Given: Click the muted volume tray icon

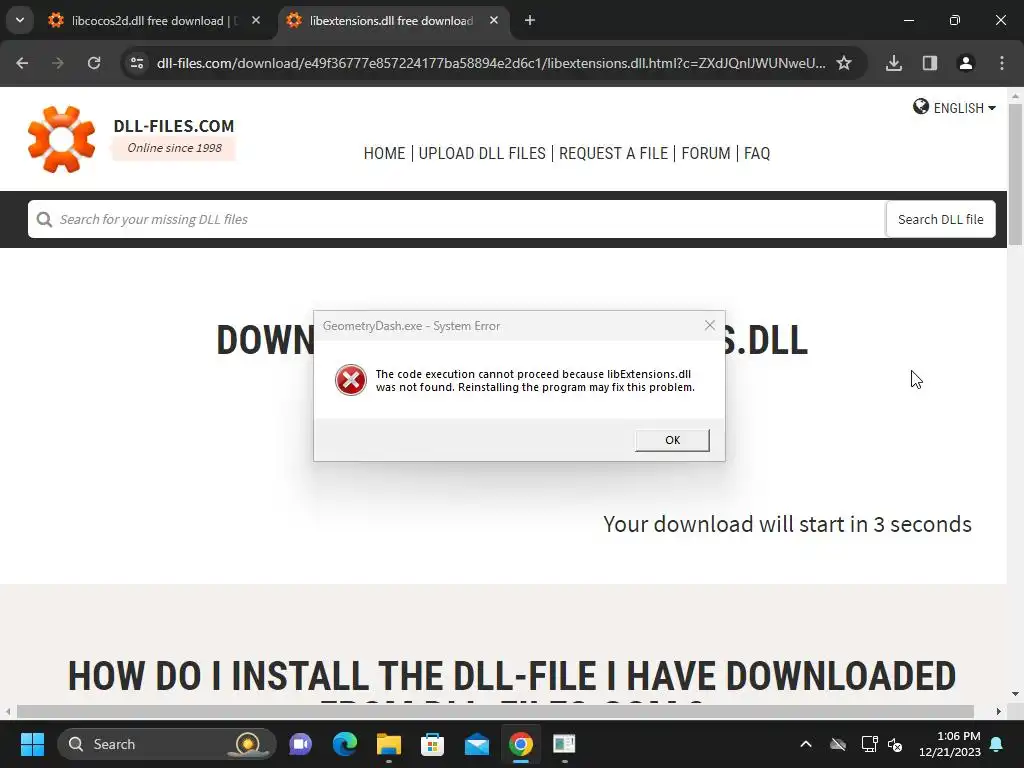Looking at the screenshot, I should (895, 744).
